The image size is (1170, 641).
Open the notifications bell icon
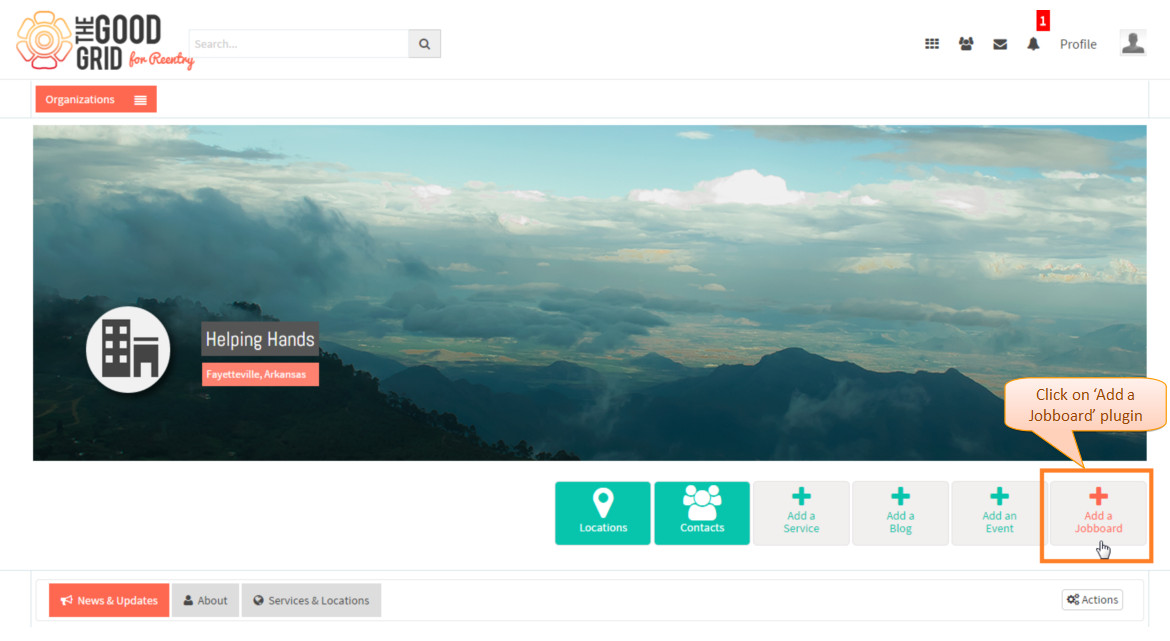tap(1033, 44)
